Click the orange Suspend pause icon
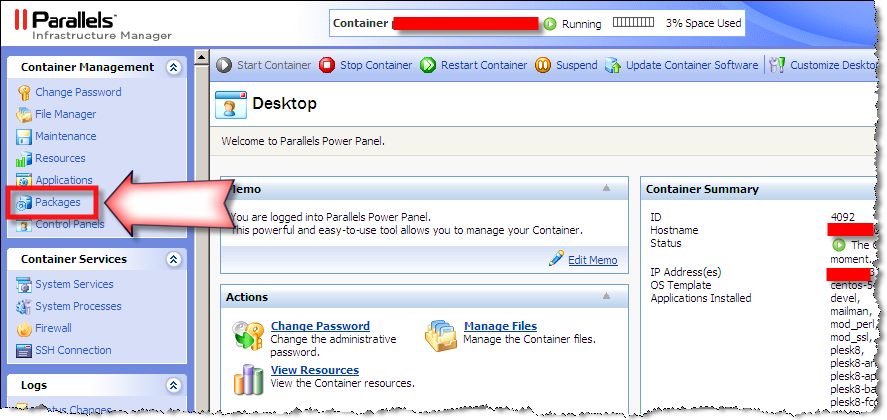The image size is (887, 420). tap(543, 65)
